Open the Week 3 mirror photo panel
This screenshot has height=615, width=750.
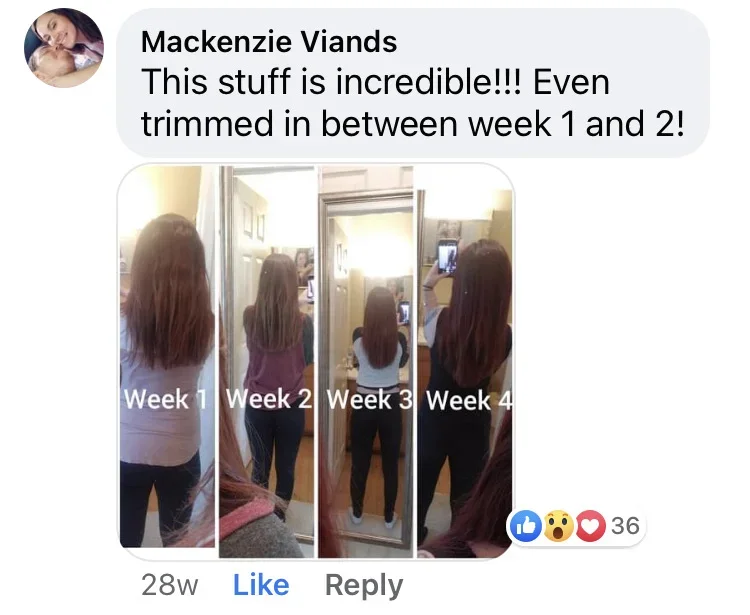coord(366,362)
